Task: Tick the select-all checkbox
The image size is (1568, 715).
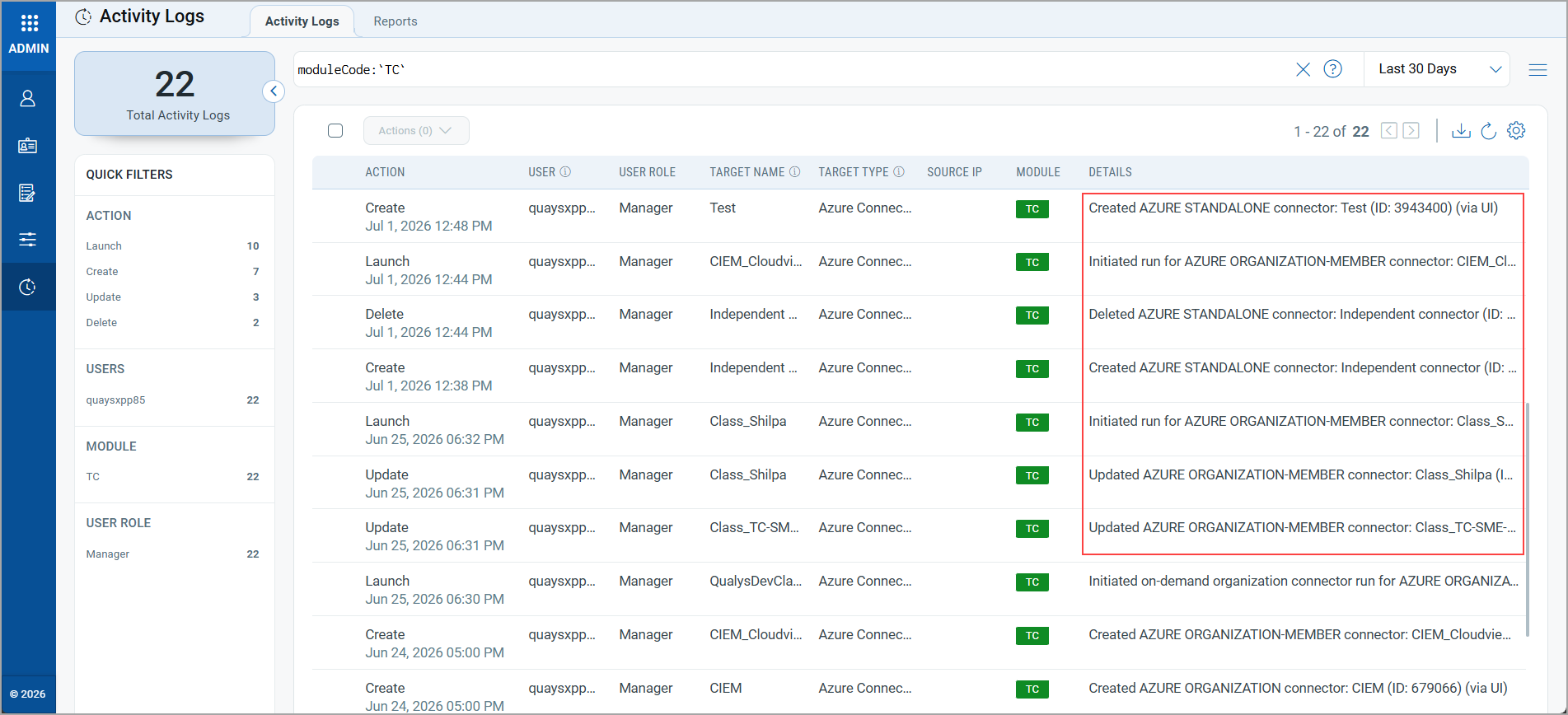Action: 335,131
